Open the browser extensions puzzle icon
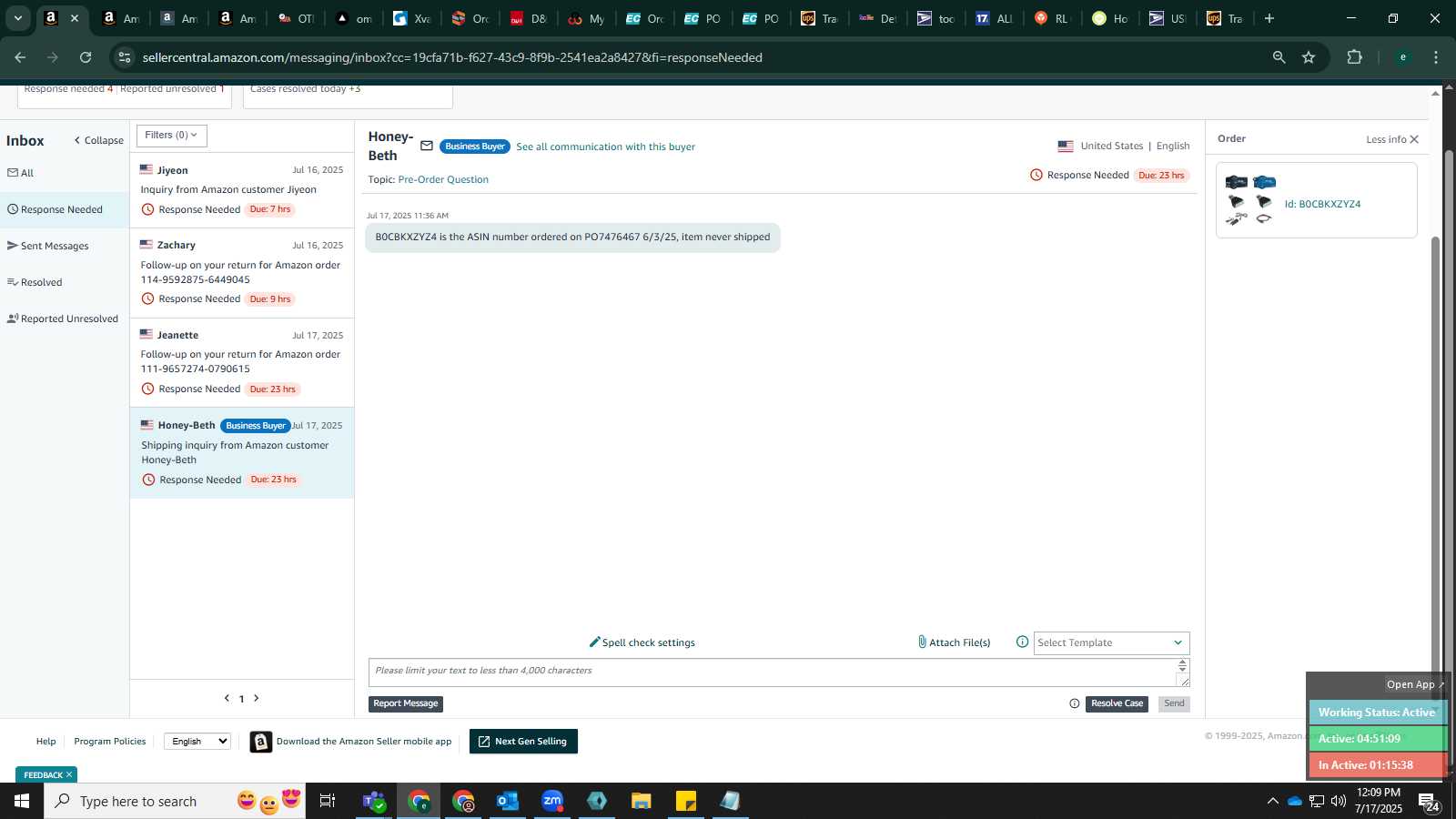The height and width of the screenshot is (819, 1456). (1354, 57)
